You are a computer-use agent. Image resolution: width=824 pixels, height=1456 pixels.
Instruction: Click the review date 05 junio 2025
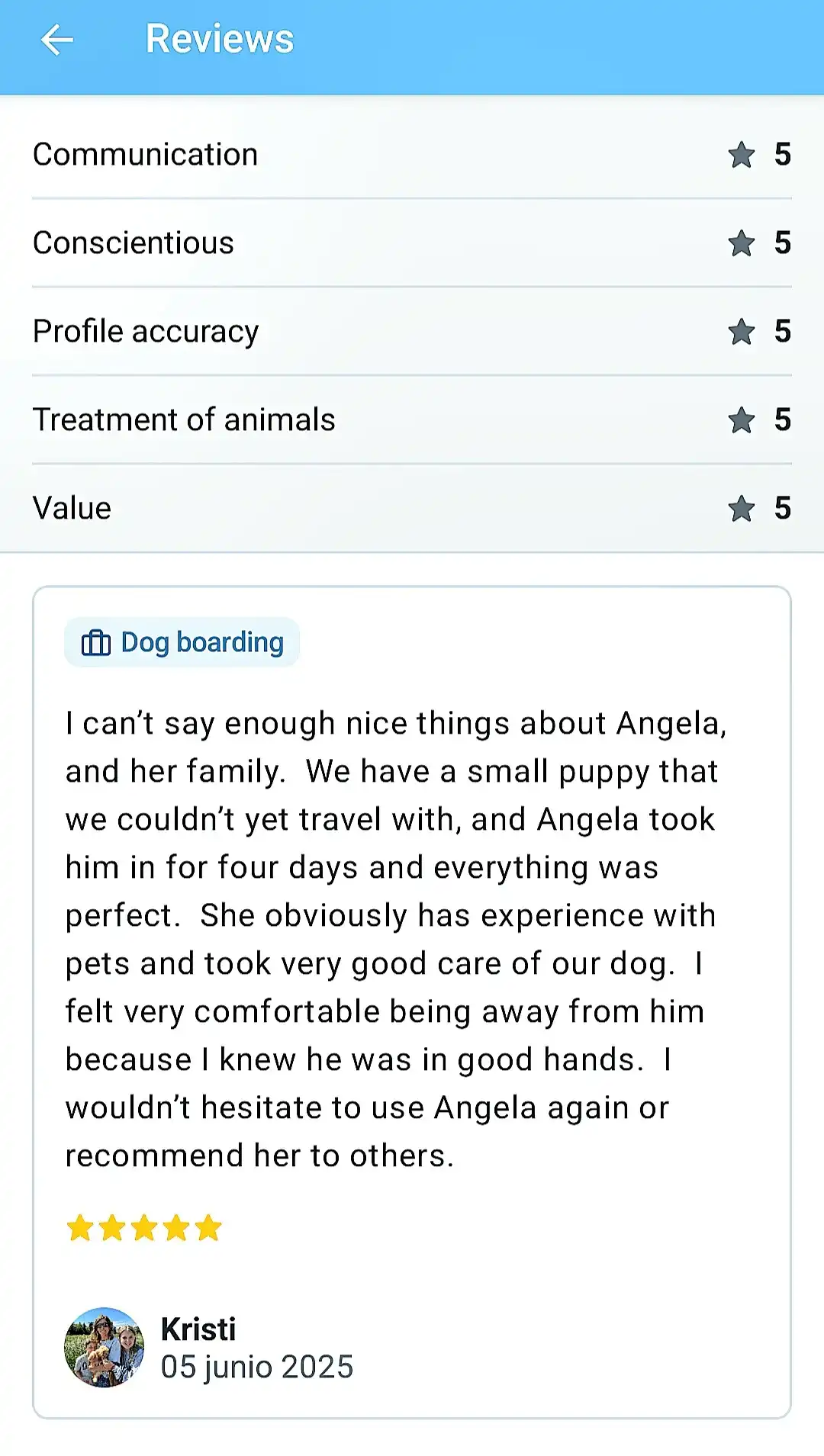[257, 1368]
